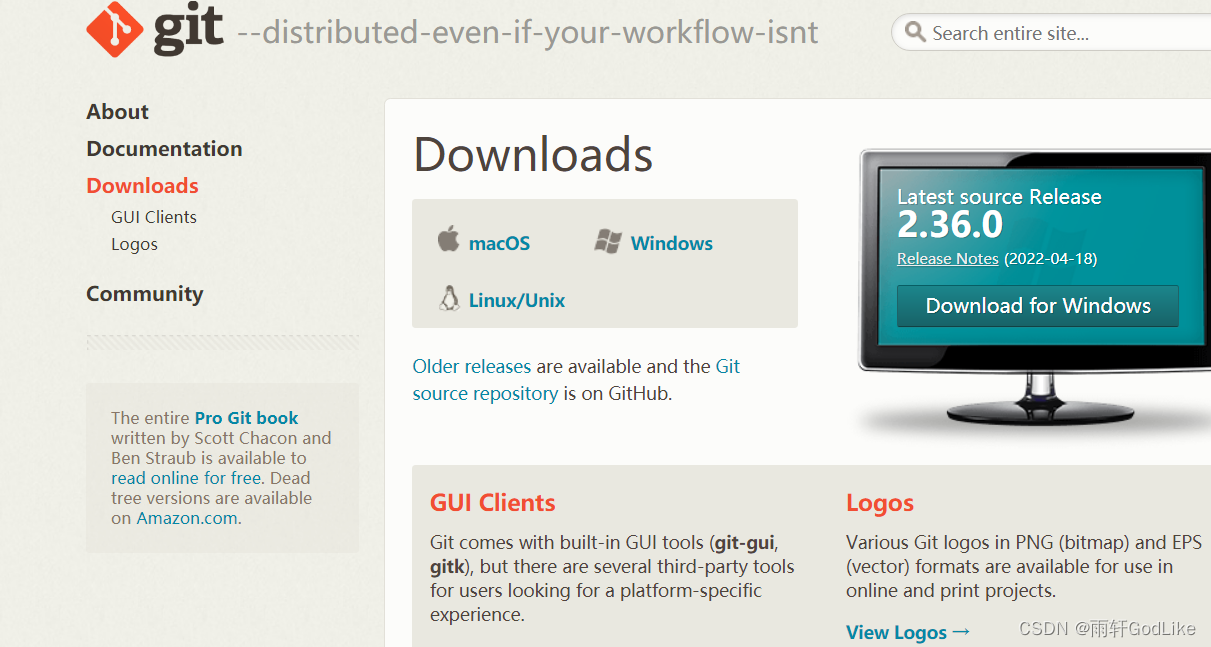
Task: Open GUI Clients in sidebar
Action: (154, 217)
